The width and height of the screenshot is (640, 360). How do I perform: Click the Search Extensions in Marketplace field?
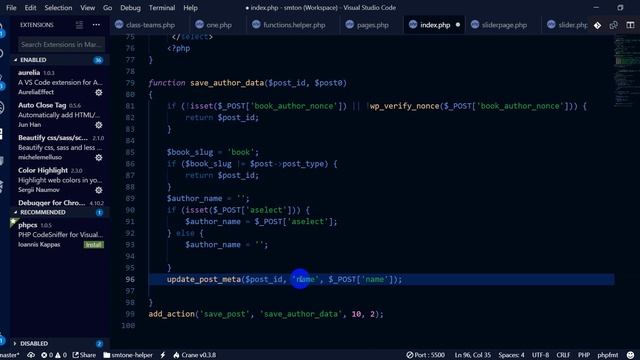(x=61, y=44)
